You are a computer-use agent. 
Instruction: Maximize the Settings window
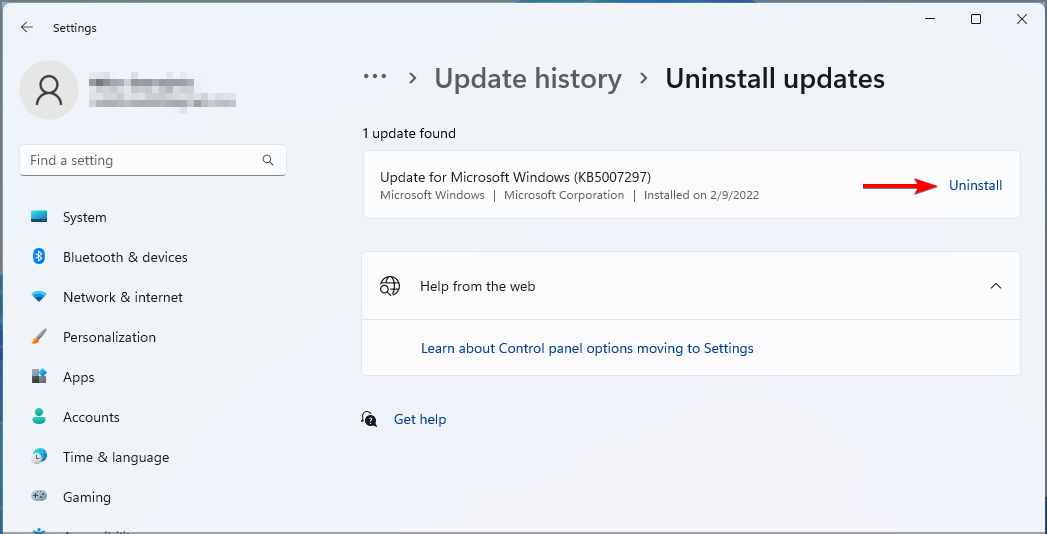click(976, 19)
